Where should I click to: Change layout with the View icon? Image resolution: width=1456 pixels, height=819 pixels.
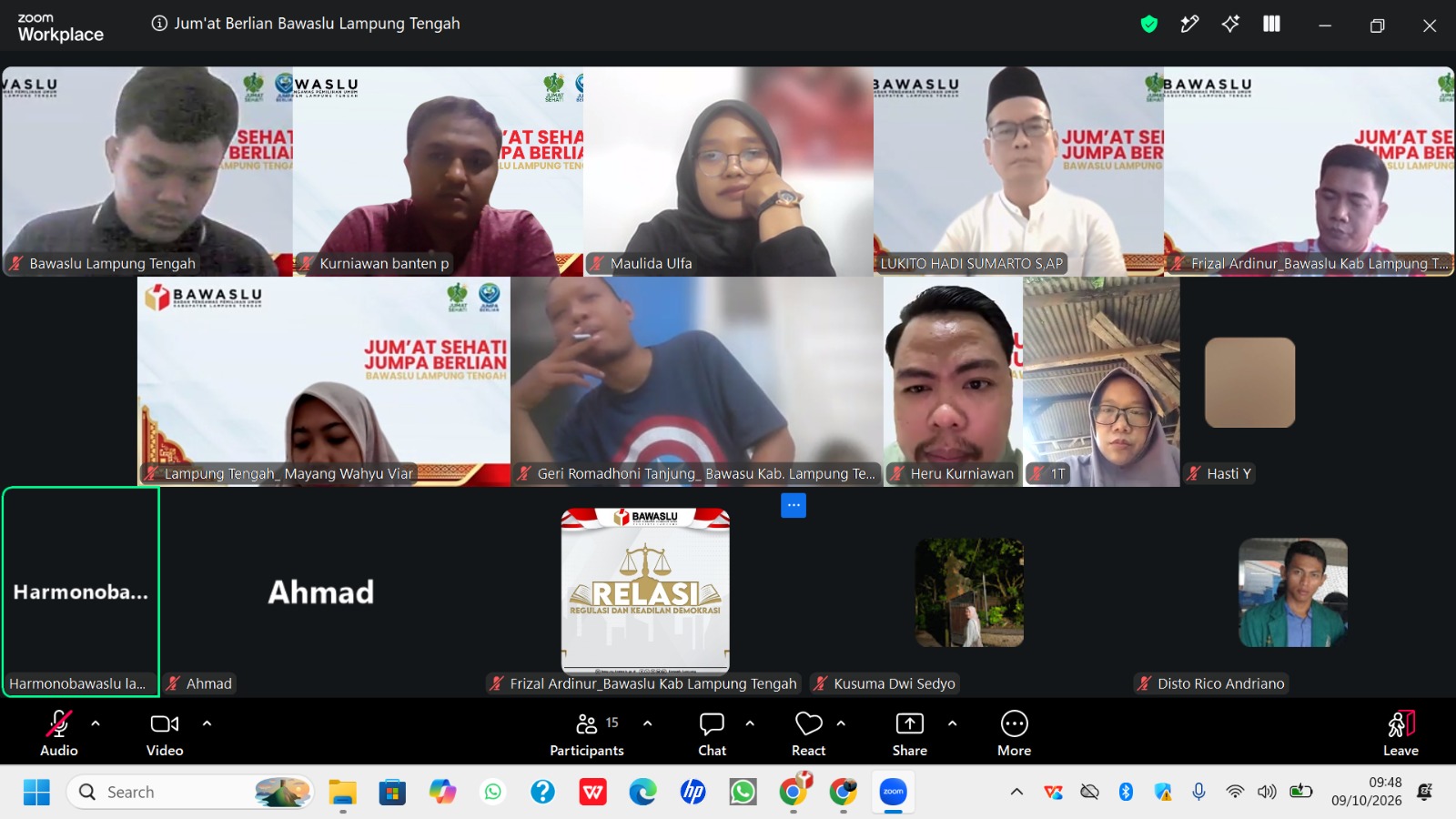tap(1271, 25)
